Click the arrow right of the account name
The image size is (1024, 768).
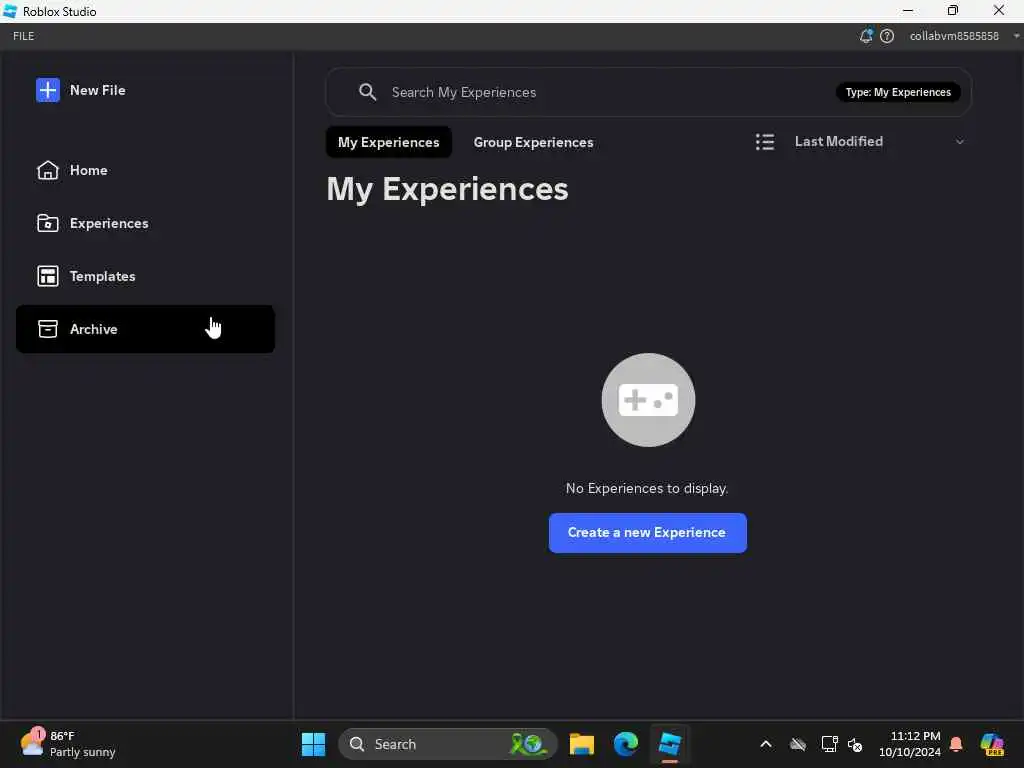click(x=1016, y=36)
